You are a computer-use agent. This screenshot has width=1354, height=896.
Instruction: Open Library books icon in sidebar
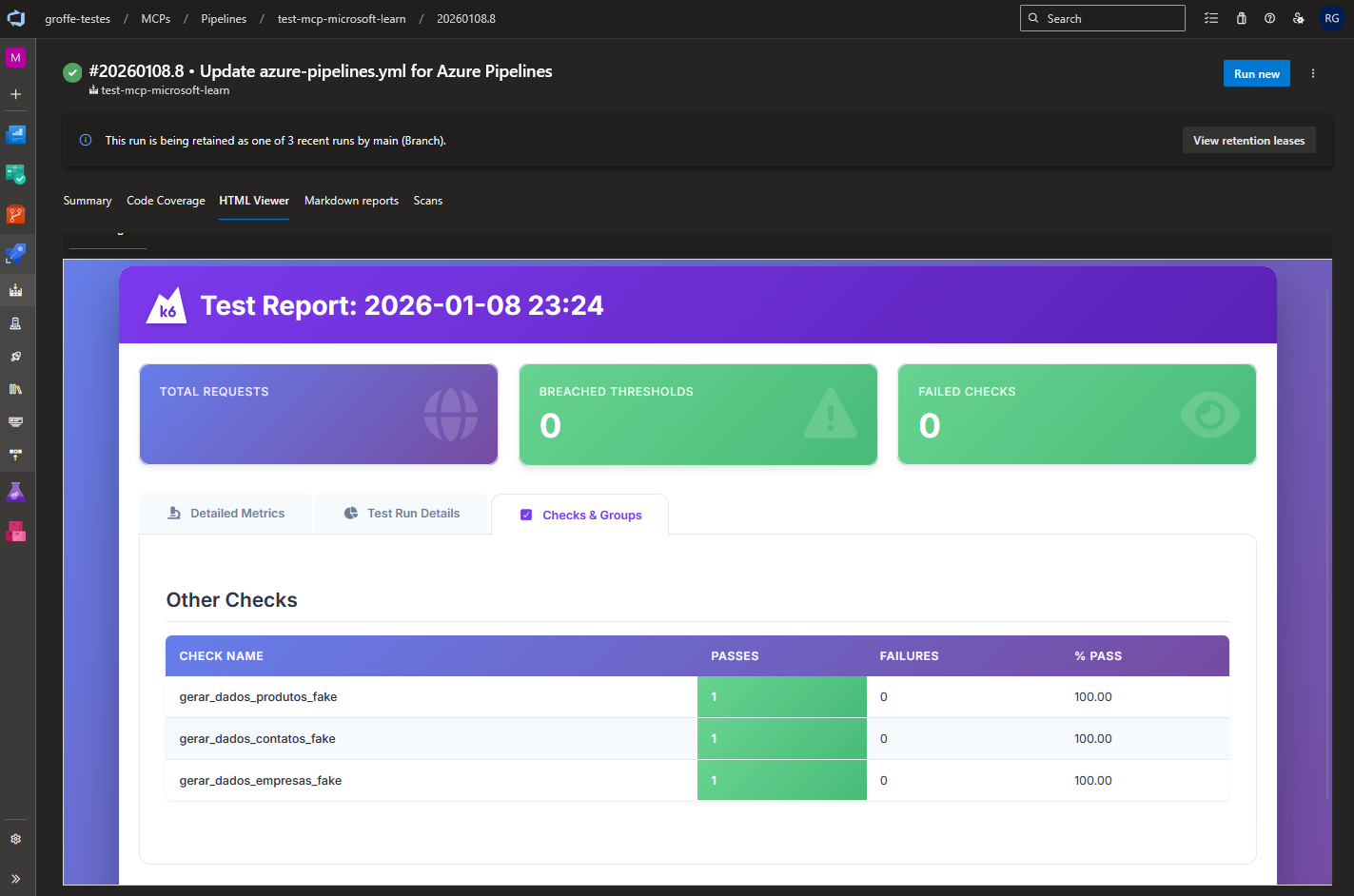point(15,389)
